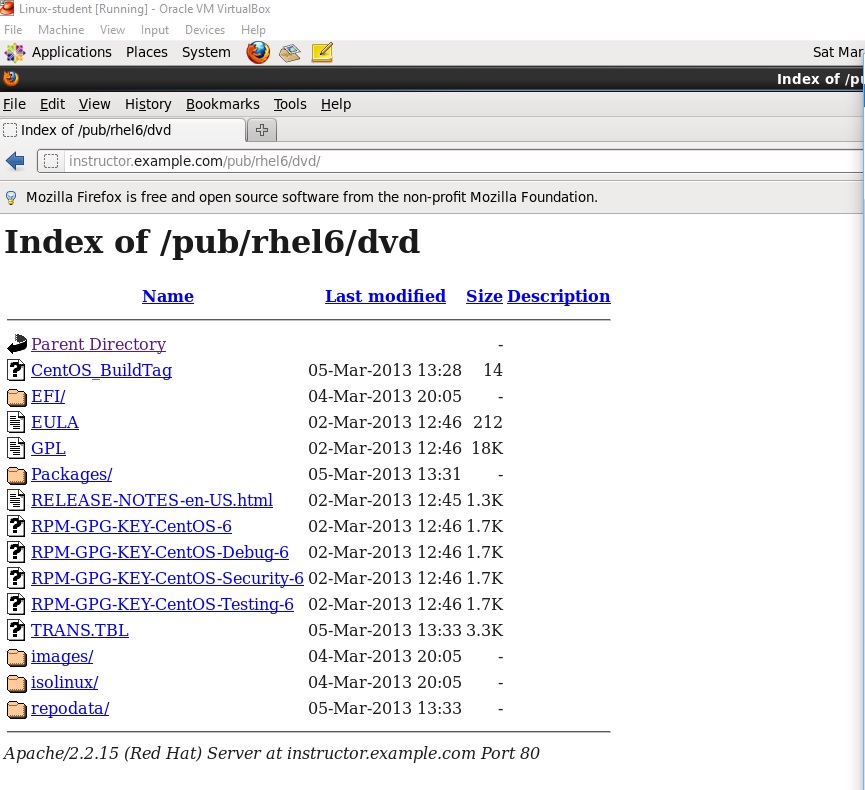Open the EFI/ directory link
865x790 pixels.
[48, 396]
